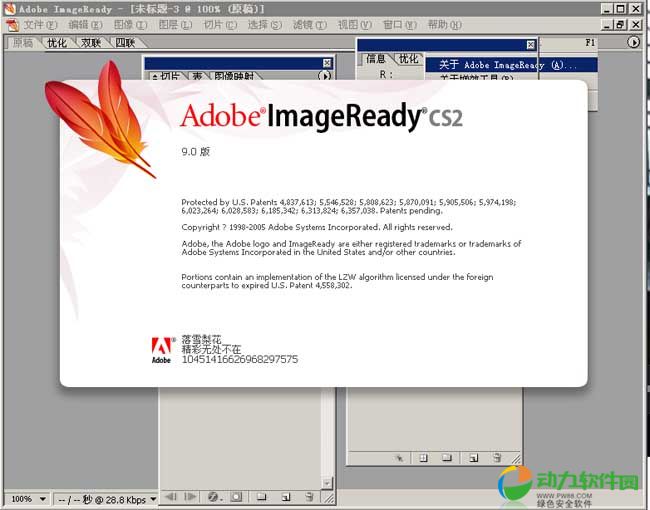This screenshot has width=650, height=510.
Task: Click the new folder icon in left panel
Action: point(261,496)
